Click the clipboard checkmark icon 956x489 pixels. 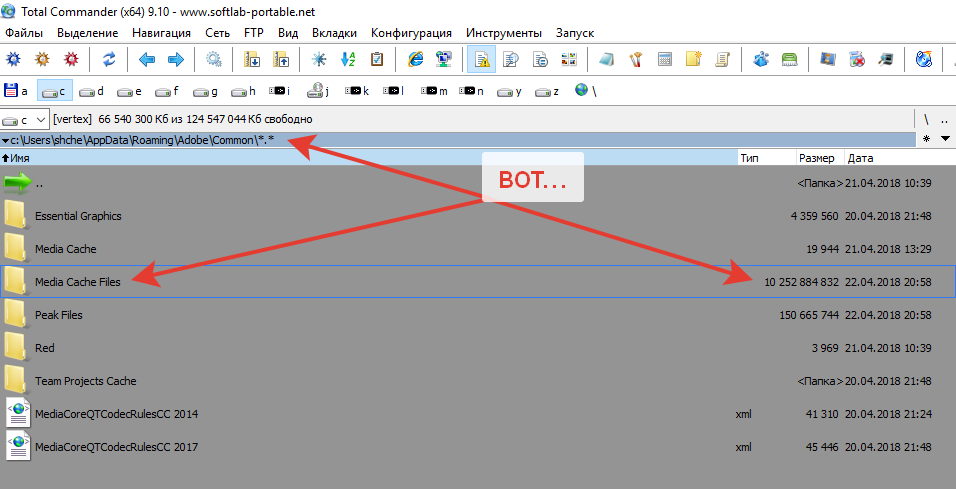(377, 59)
